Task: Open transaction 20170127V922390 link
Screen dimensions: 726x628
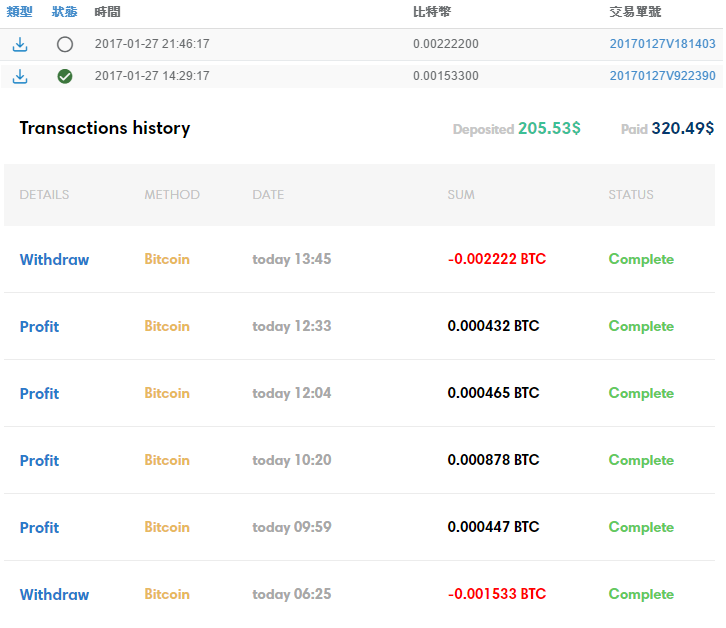Action: coord(662,76)
